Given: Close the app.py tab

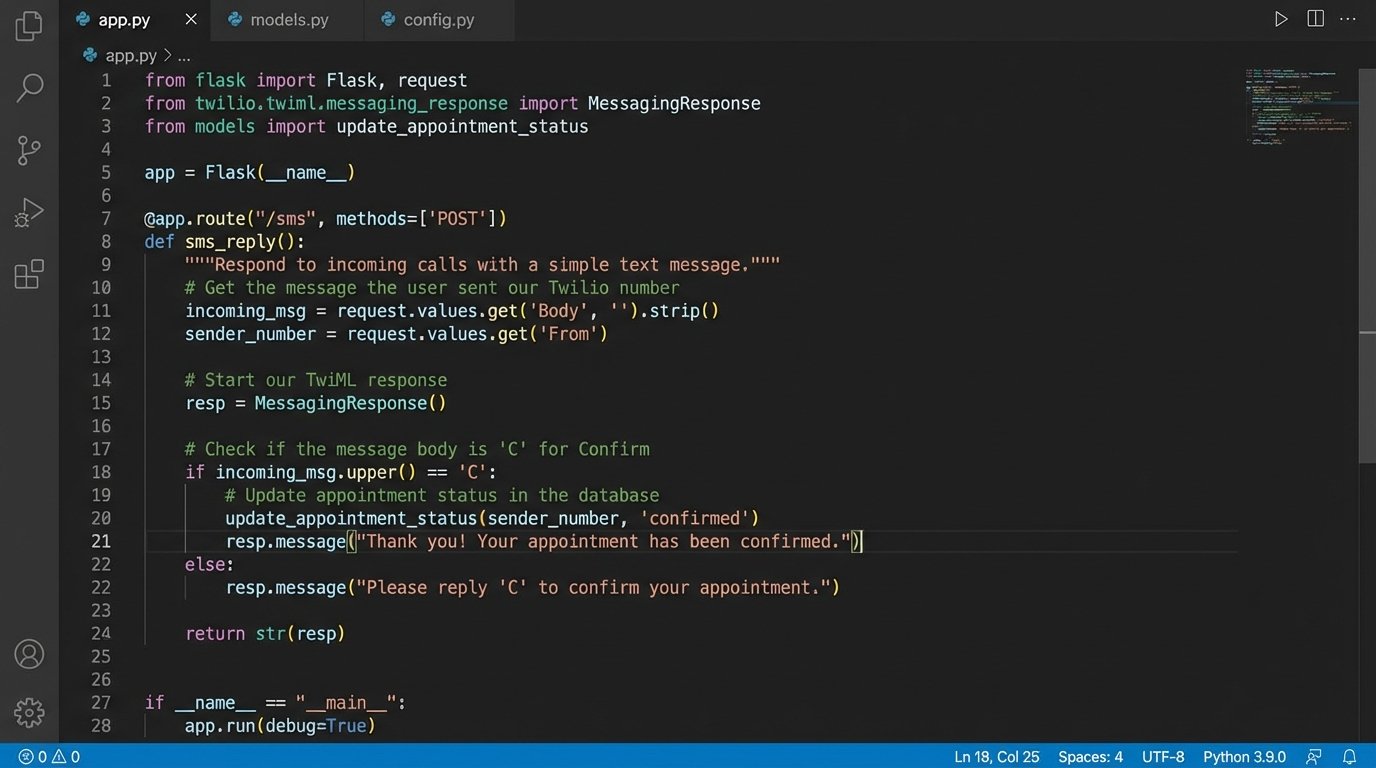Looking at the screenshot, I should click(x=191, y=19).
